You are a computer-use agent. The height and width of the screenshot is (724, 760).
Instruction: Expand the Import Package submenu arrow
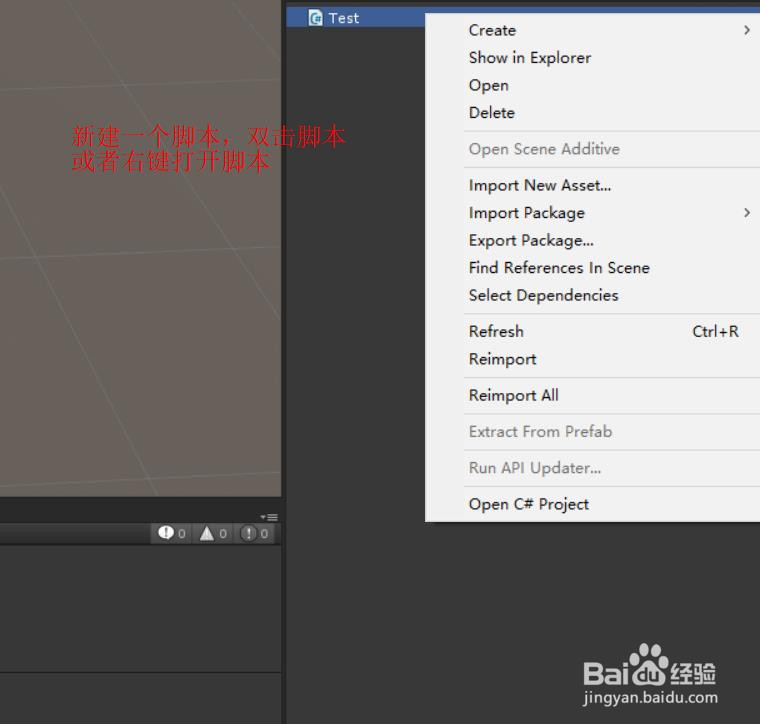point(746,213)
